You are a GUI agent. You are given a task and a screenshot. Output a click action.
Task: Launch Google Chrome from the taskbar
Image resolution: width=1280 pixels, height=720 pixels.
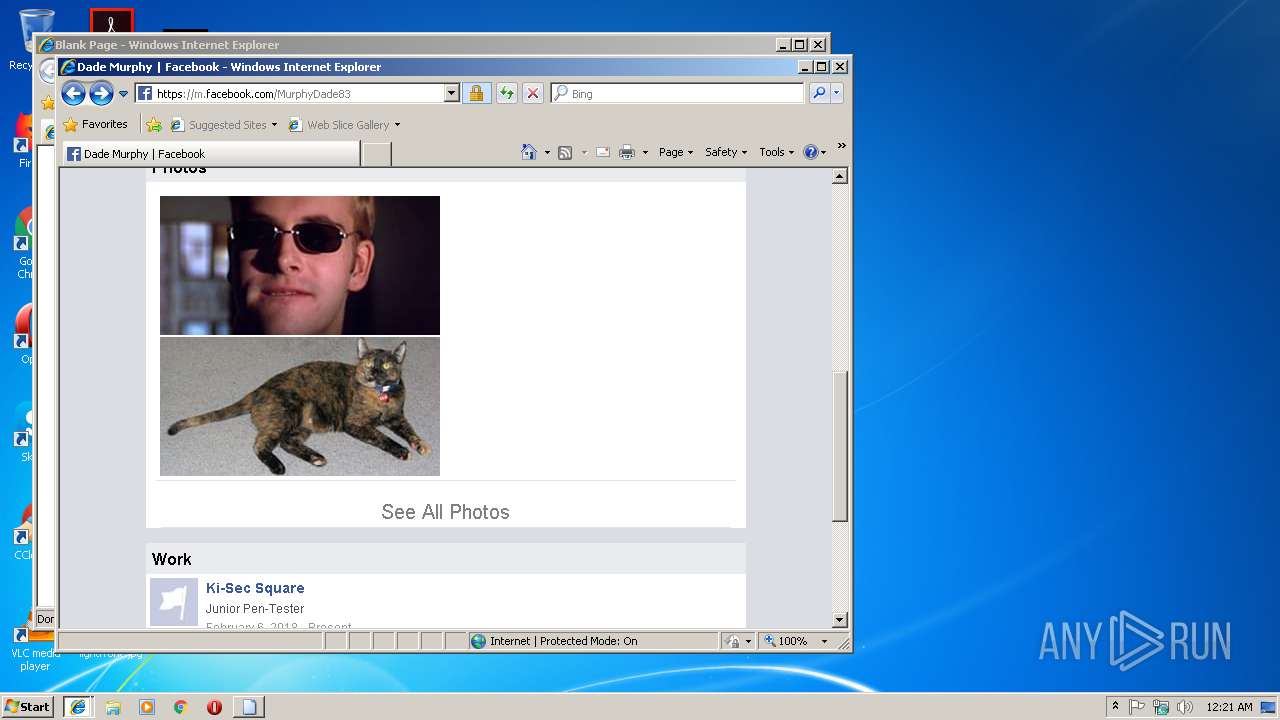181,707
